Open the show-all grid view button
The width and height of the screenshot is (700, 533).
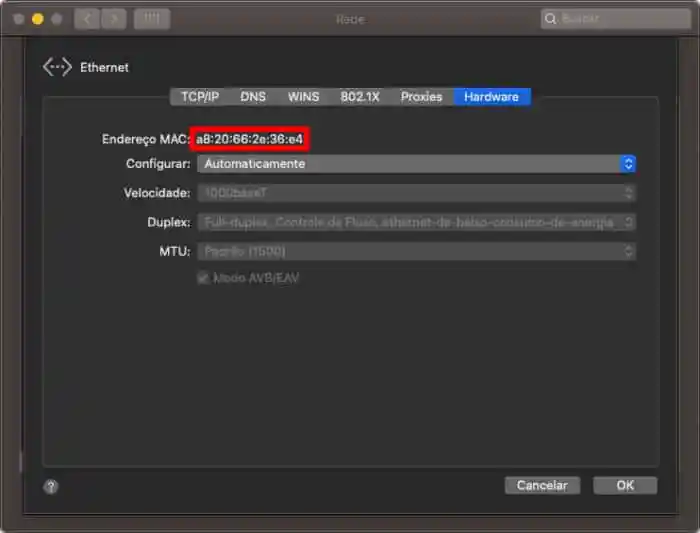point(152,19)
